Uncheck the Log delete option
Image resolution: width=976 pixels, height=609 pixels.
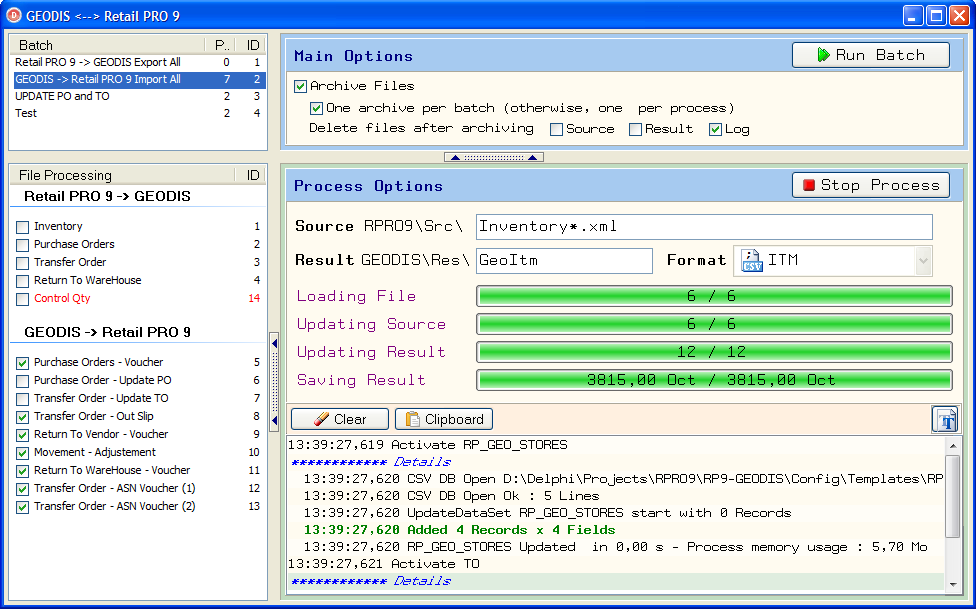[715, 129]
